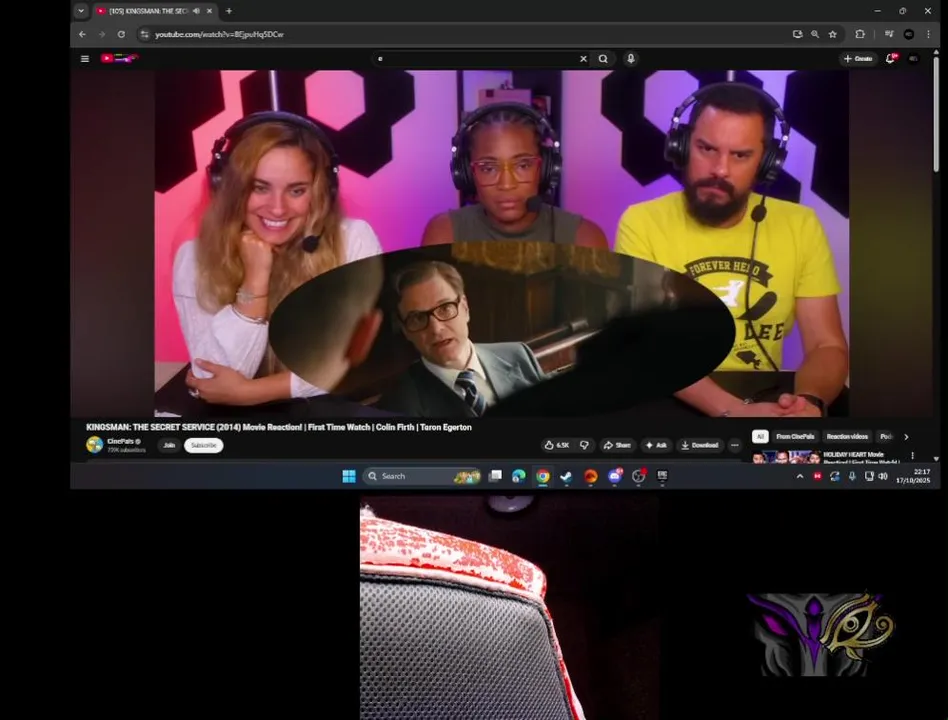Share the Kingsman reaction video
Screen dimensions: 948x720
click(617, 445)
